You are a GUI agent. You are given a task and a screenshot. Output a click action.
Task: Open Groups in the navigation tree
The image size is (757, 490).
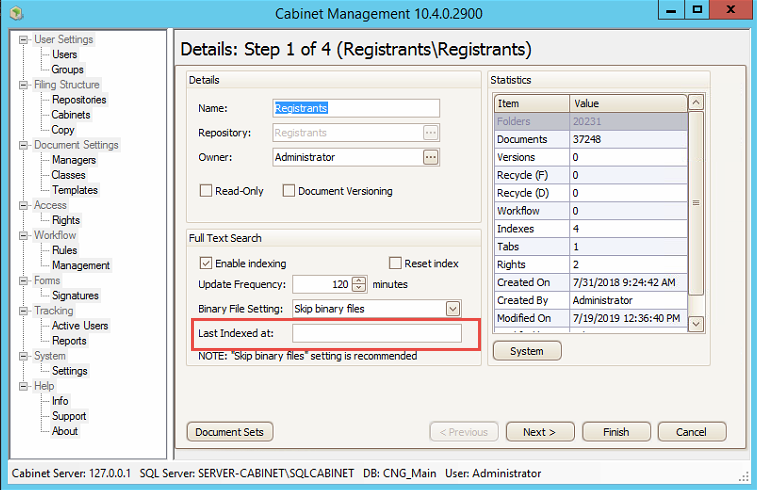click(68, 70)
